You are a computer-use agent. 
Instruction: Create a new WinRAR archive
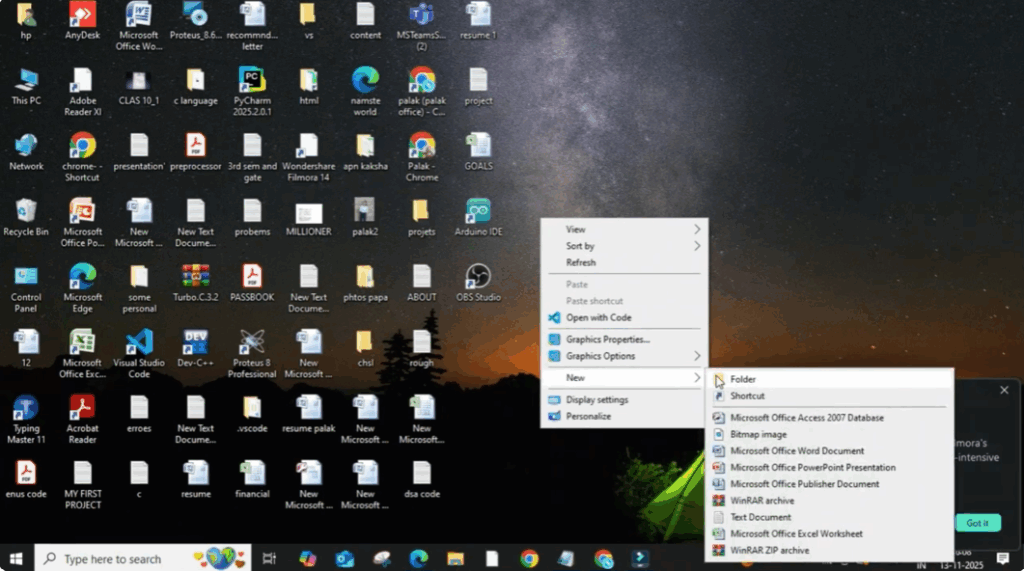pos(829,500)
